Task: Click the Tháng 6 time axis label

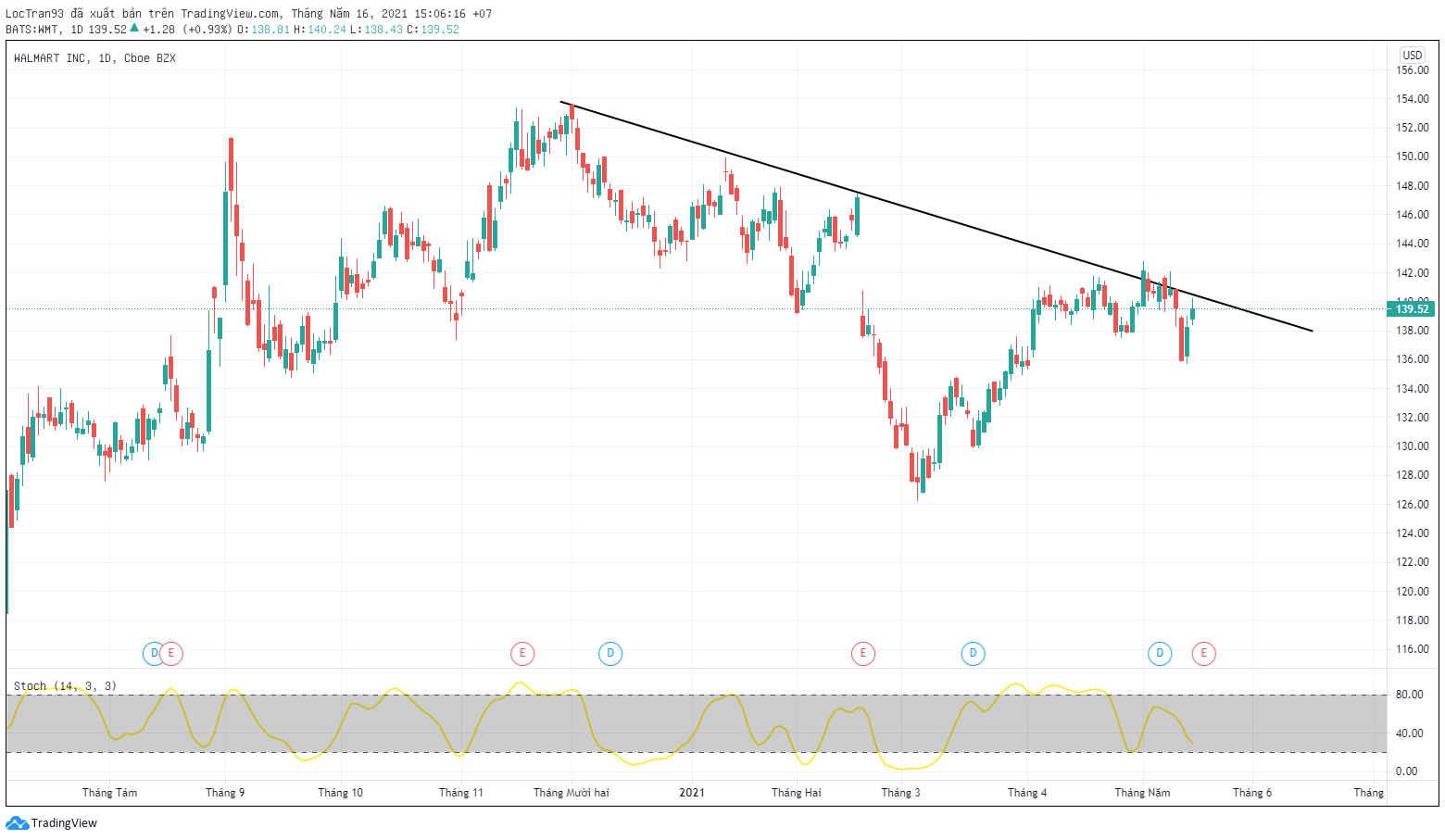Action: pos(1252,793)
